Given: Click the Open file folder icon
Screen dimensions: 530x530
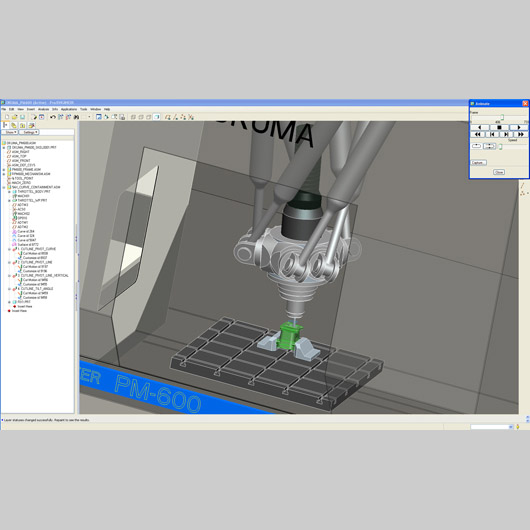Looking at the screenshot, I should [15, 117].
